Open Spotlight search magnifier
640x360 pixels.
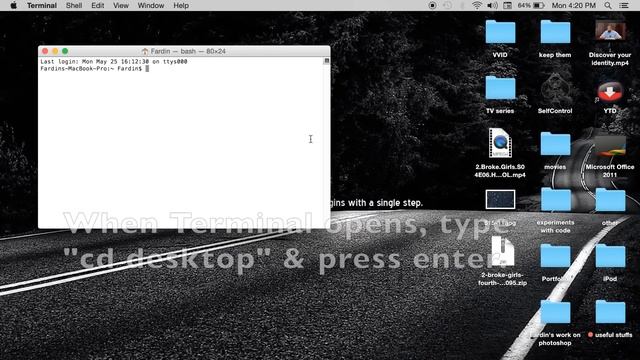click(x=608, y=5)
